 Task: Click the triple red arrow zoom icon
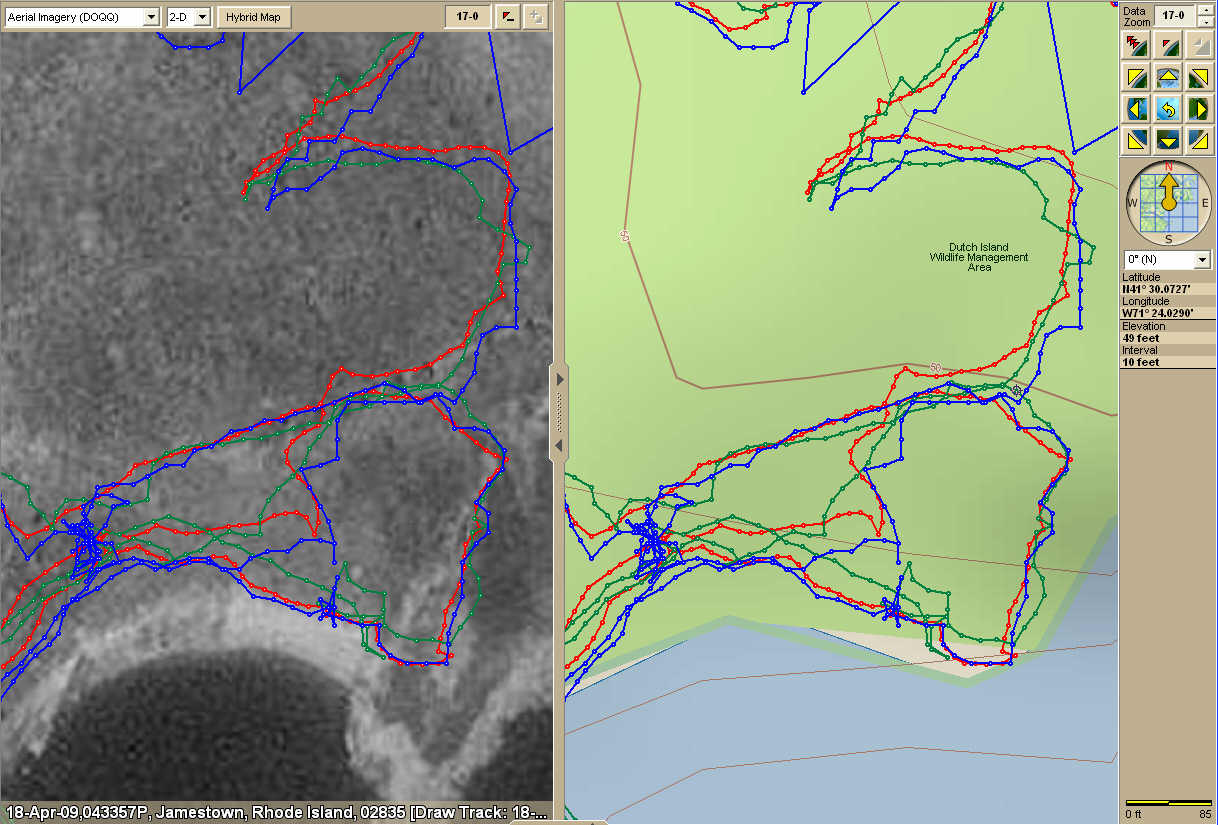click(1136, 45)
